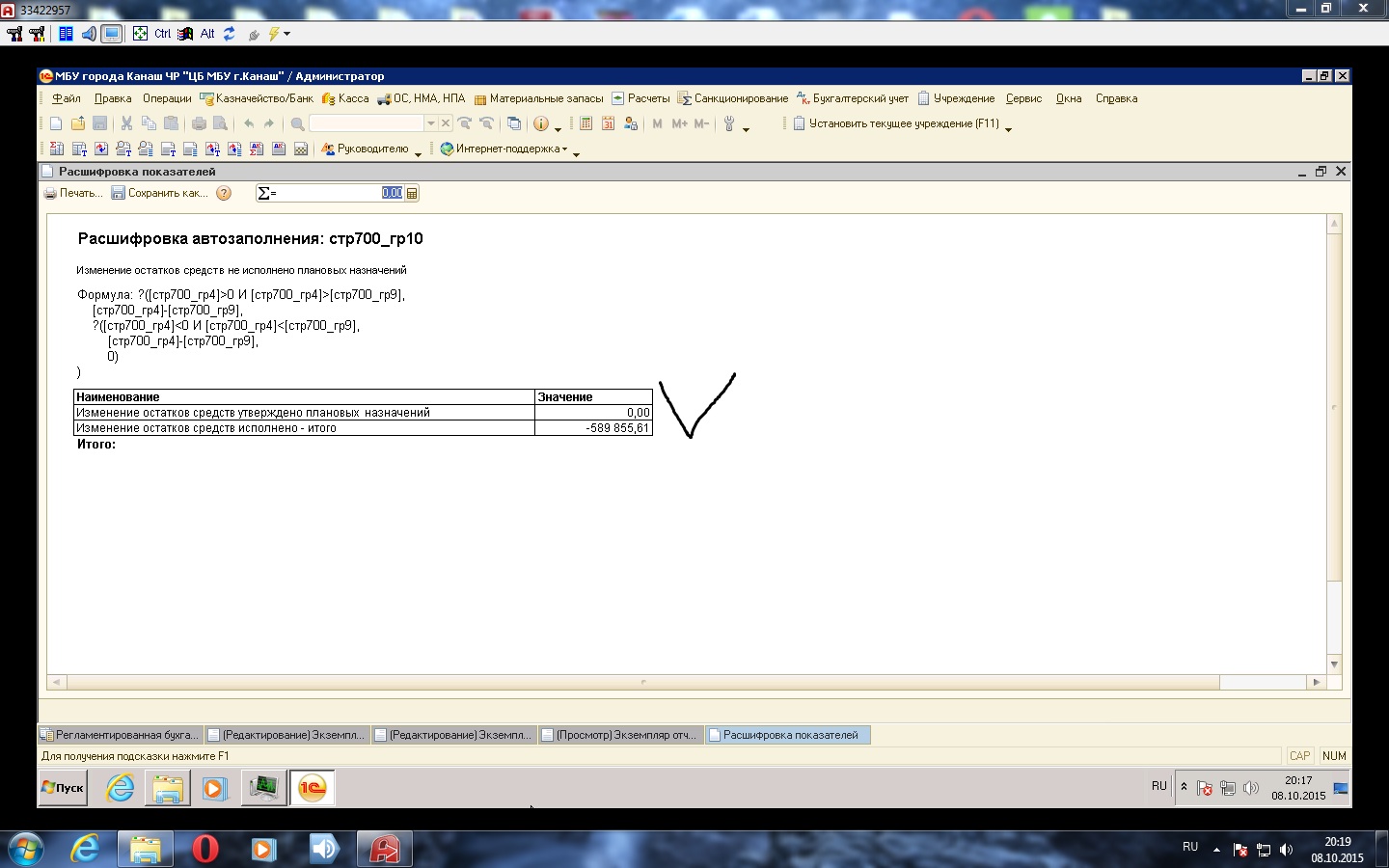Click the scissors cut icon

(x=126, y=123)
